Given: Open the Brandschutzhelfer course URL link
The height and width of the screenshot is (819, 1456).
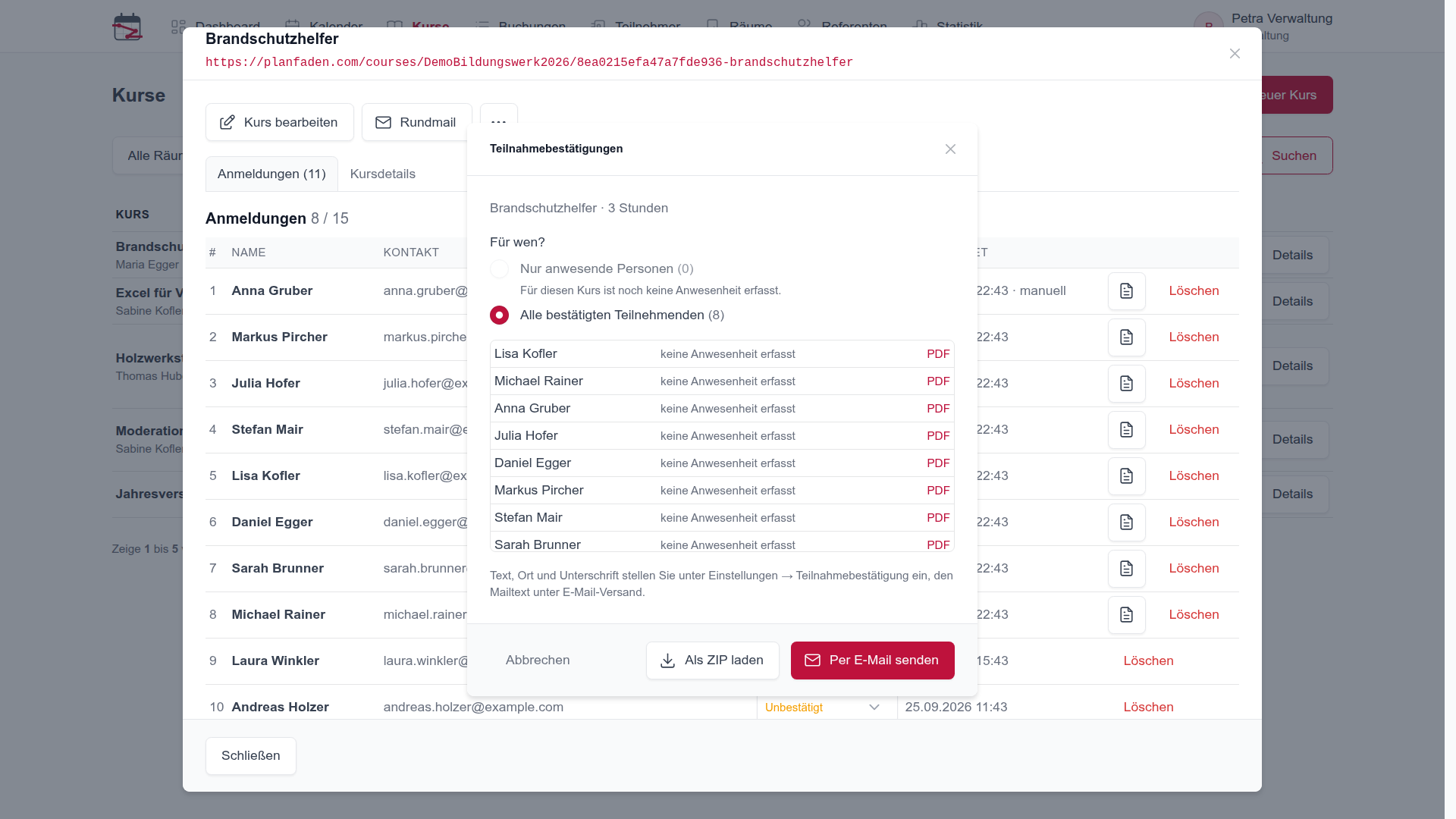Looking at the screenshot, I should 529,62.
